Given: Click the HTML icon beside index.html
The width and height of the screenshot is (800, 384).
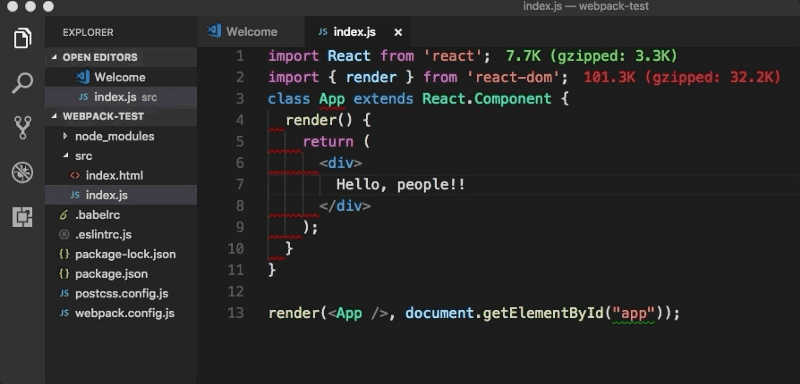Looking at the screenshot, I should [75, 175].
